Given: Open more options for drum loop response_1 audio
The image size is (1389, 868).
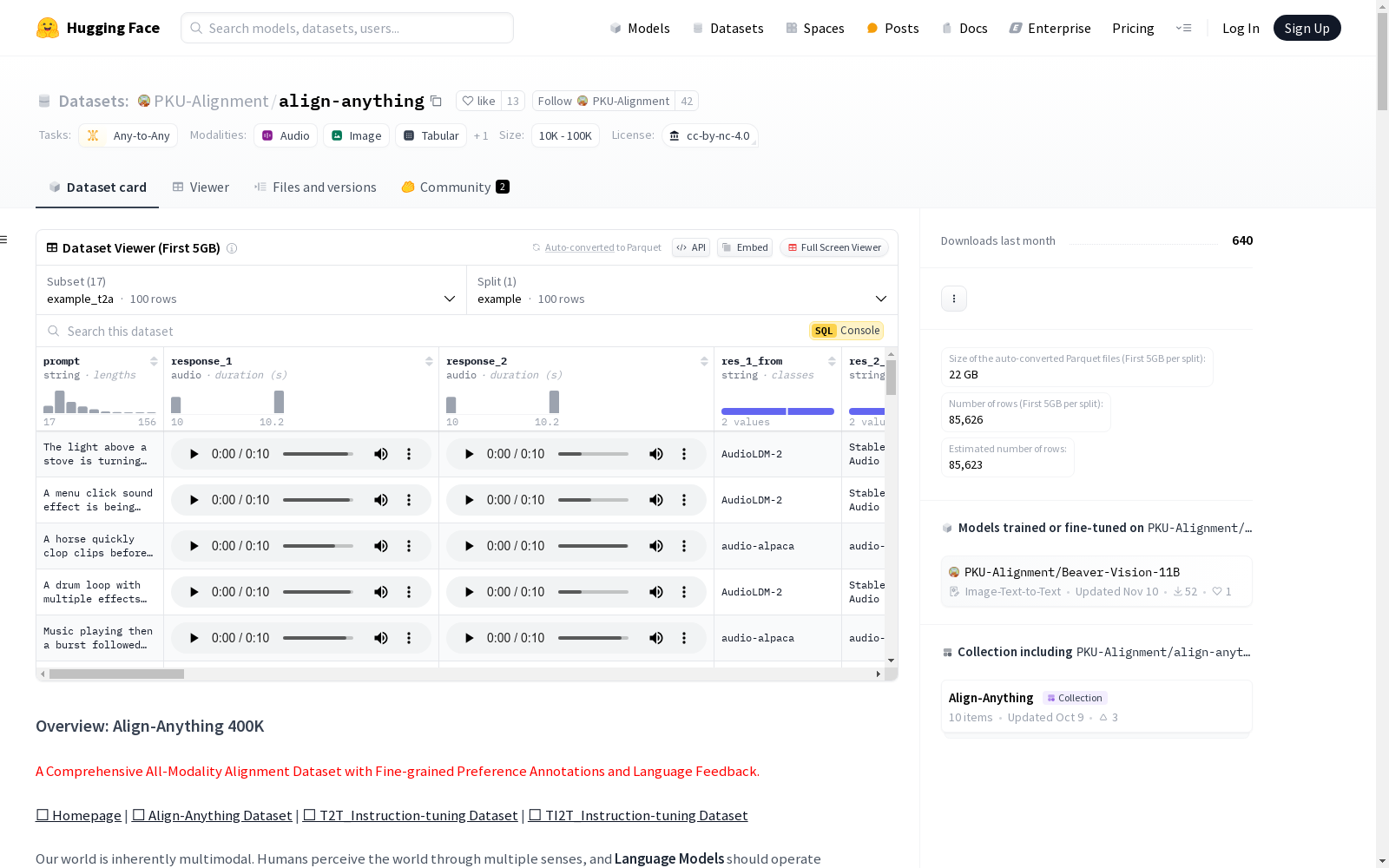Looking at the screenshot, I should [x=409, y=592].
